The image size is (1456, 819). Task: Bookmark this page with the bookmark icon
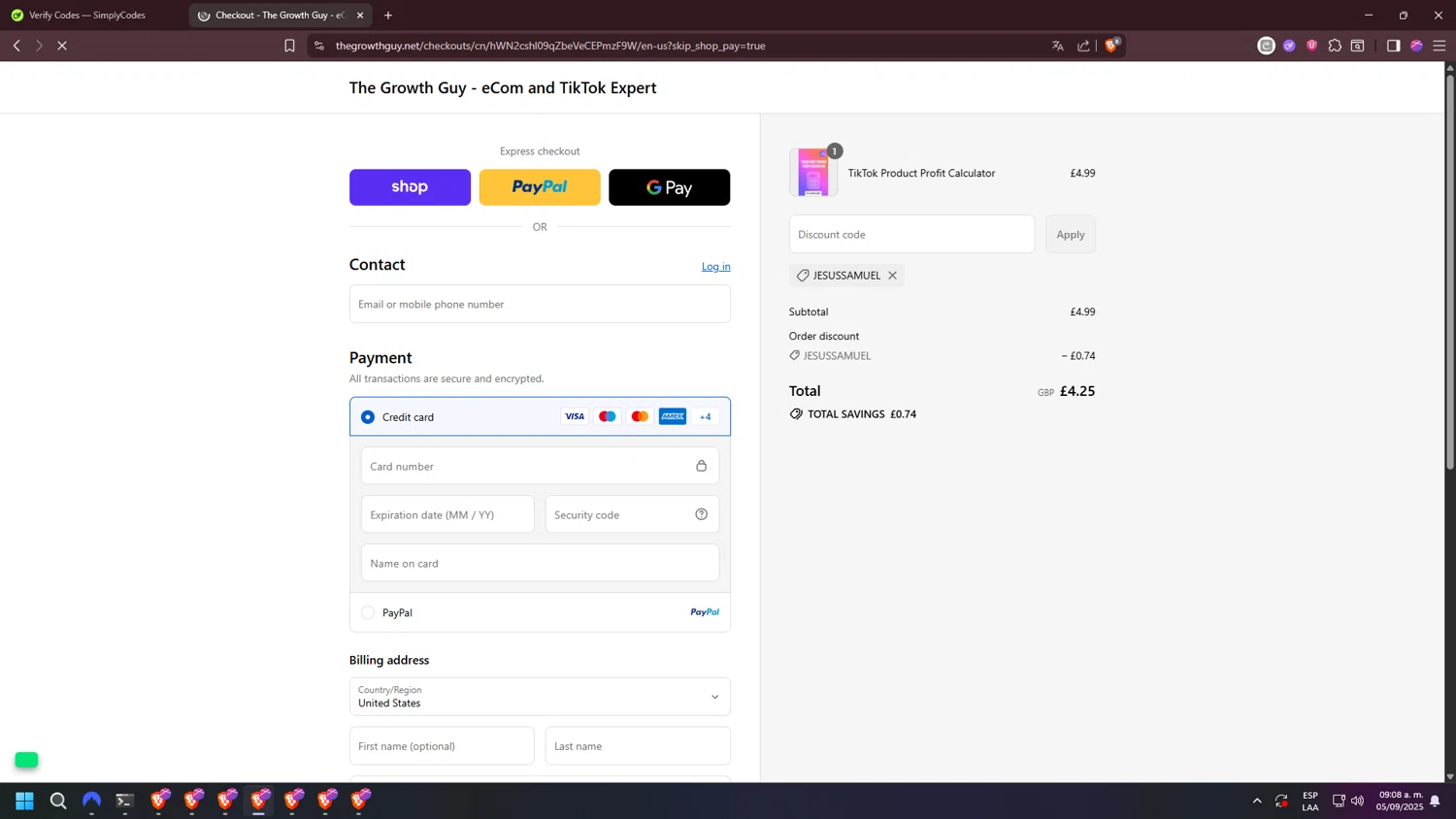289,46
